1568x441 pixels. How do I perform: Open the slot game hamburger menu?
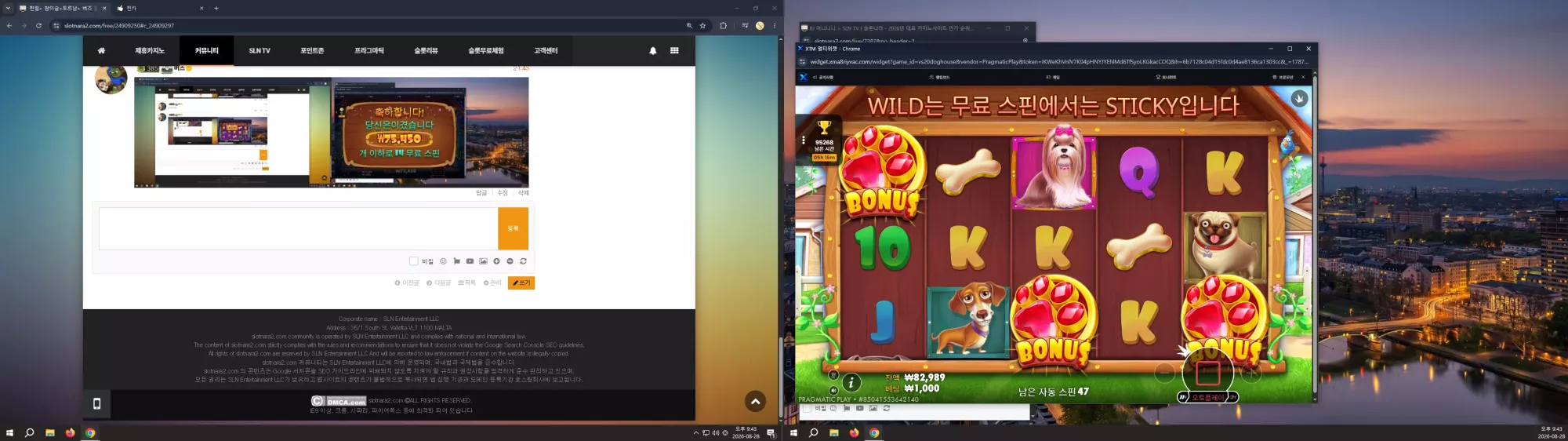coord(833,375)
